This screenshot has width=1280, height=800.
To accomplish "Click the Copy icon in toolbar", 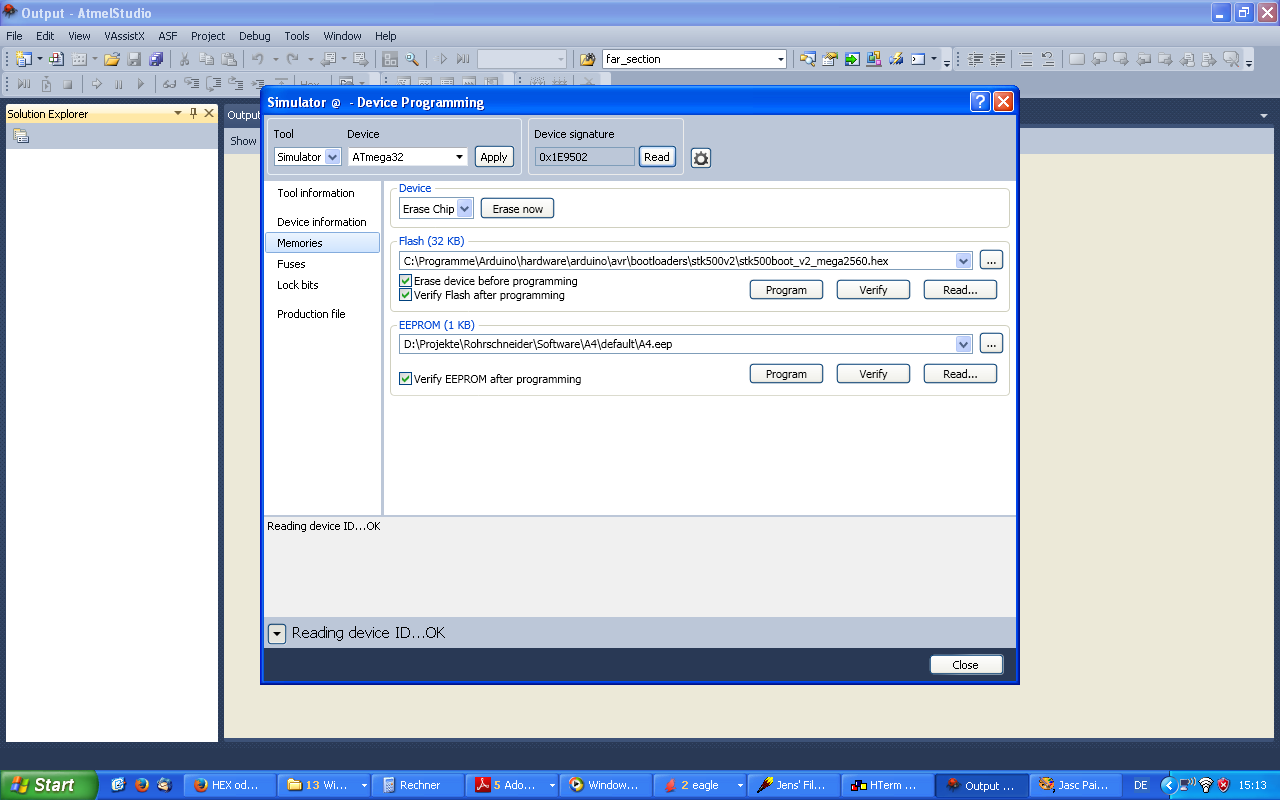I will tap(206, 59).
